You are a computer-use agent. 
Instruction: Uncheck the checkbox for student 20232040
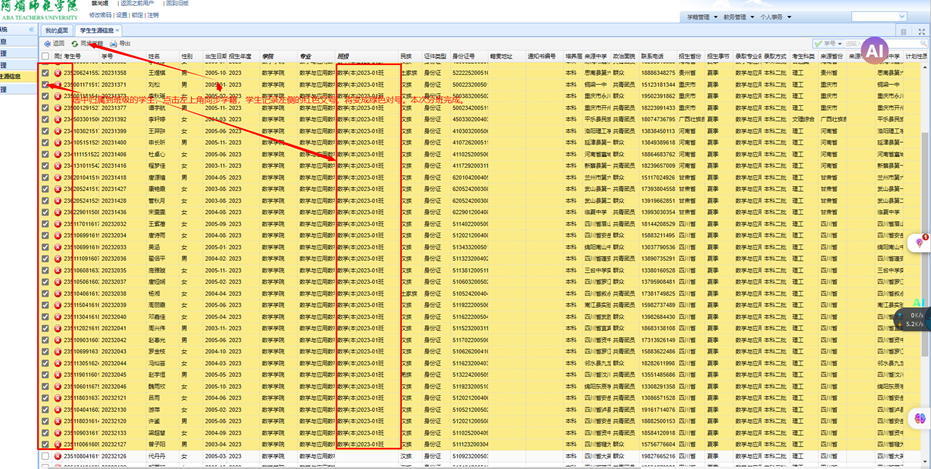click(x=45, y=316)
